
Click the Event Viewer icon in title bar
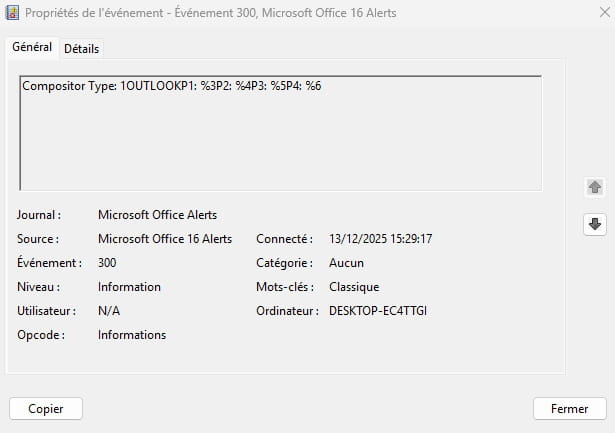(13, 13)
